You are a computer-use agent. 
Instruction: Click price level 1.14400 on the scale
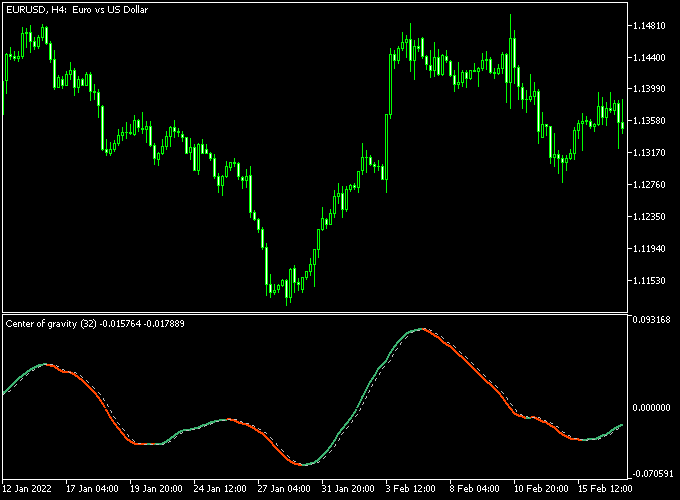649,57
